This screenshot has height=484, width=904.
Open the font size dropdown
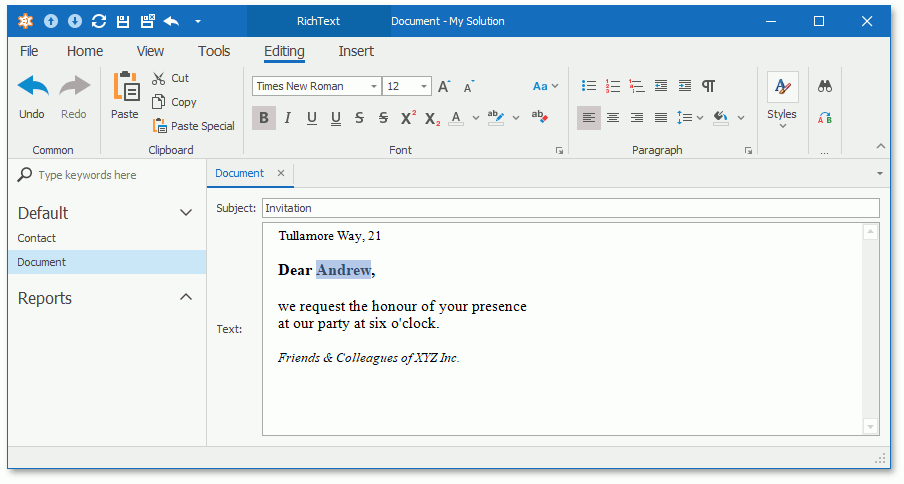pos(424,86)
